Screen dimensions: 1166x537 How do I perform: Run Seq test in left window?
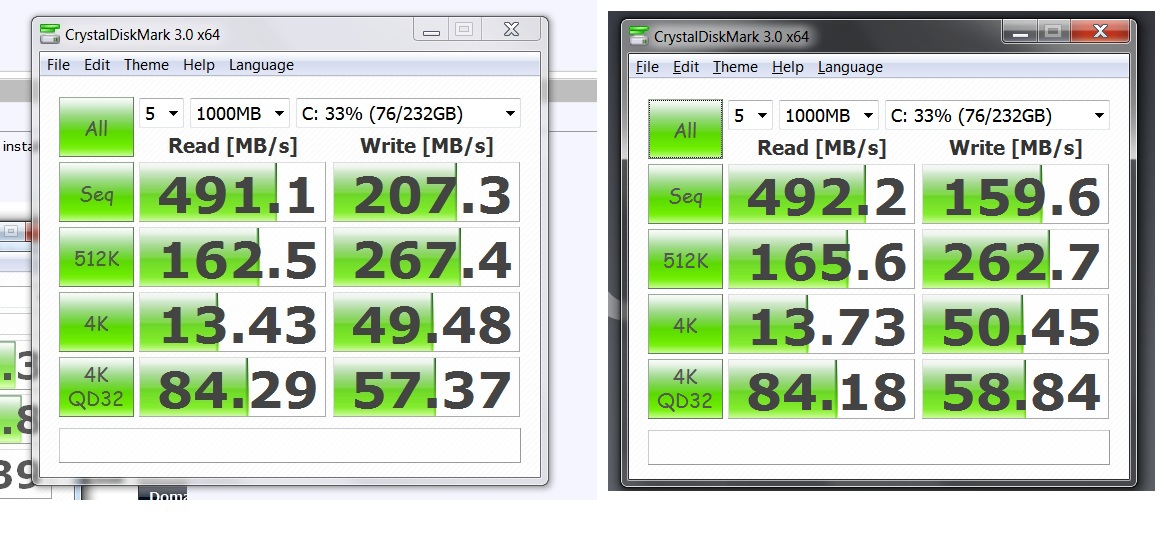pyautogui.click(x=97, y=192)
